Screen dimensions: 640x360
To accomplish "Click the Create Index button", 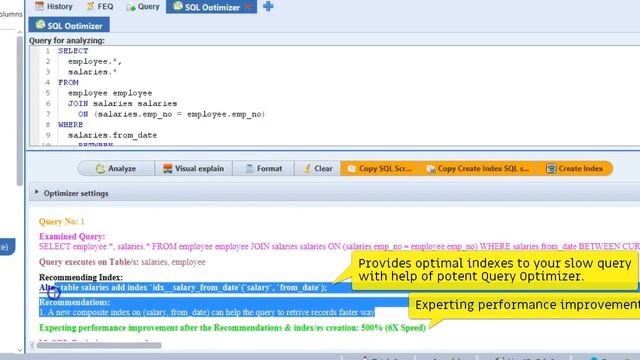I will (575, 169).
